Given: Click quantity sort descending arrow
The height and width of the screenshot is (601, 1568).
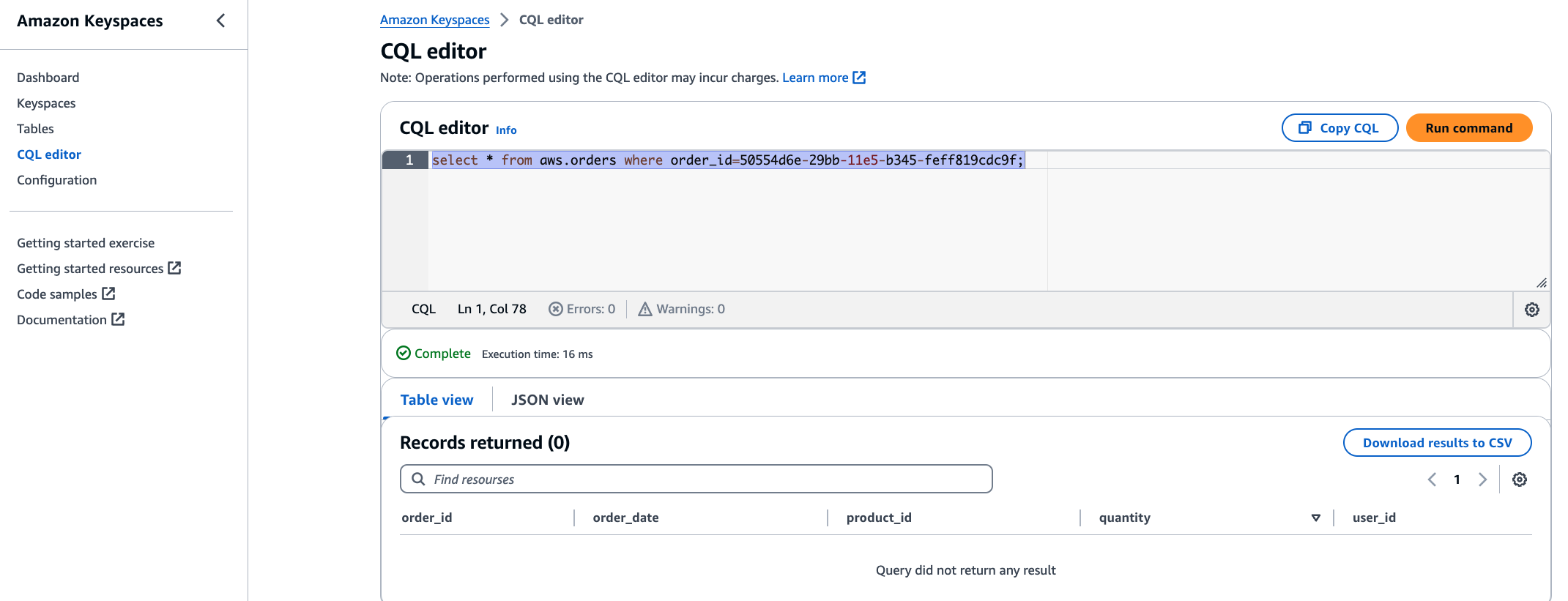Looking at the screenshot, I should pos(1316,518).
